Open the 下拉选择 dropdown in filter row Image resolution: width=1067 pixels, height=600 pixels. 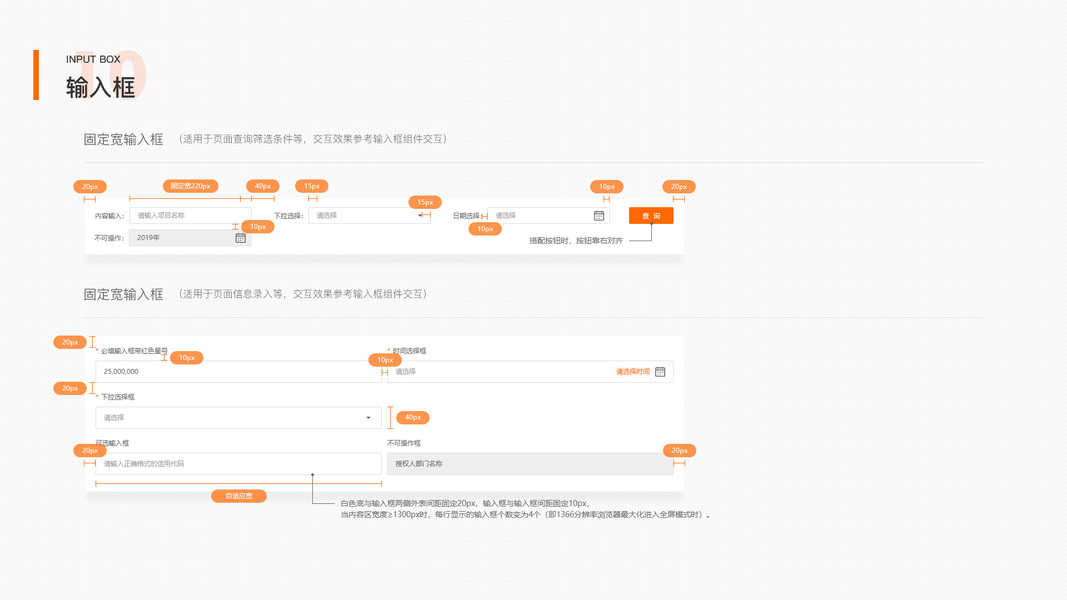click(369, 216)
